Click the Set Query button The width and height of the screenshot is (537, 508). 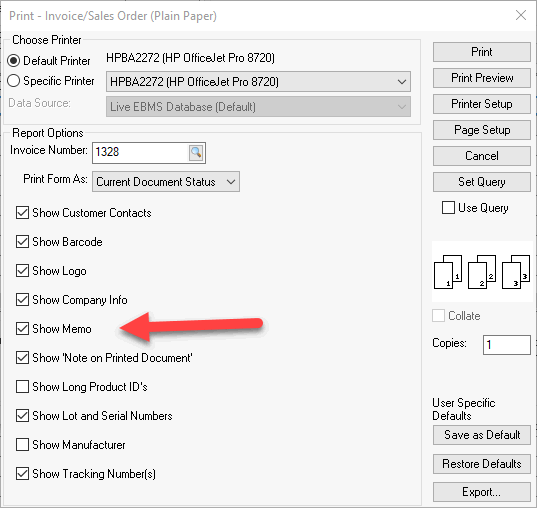pyautogui.click(x=482, y=182)
